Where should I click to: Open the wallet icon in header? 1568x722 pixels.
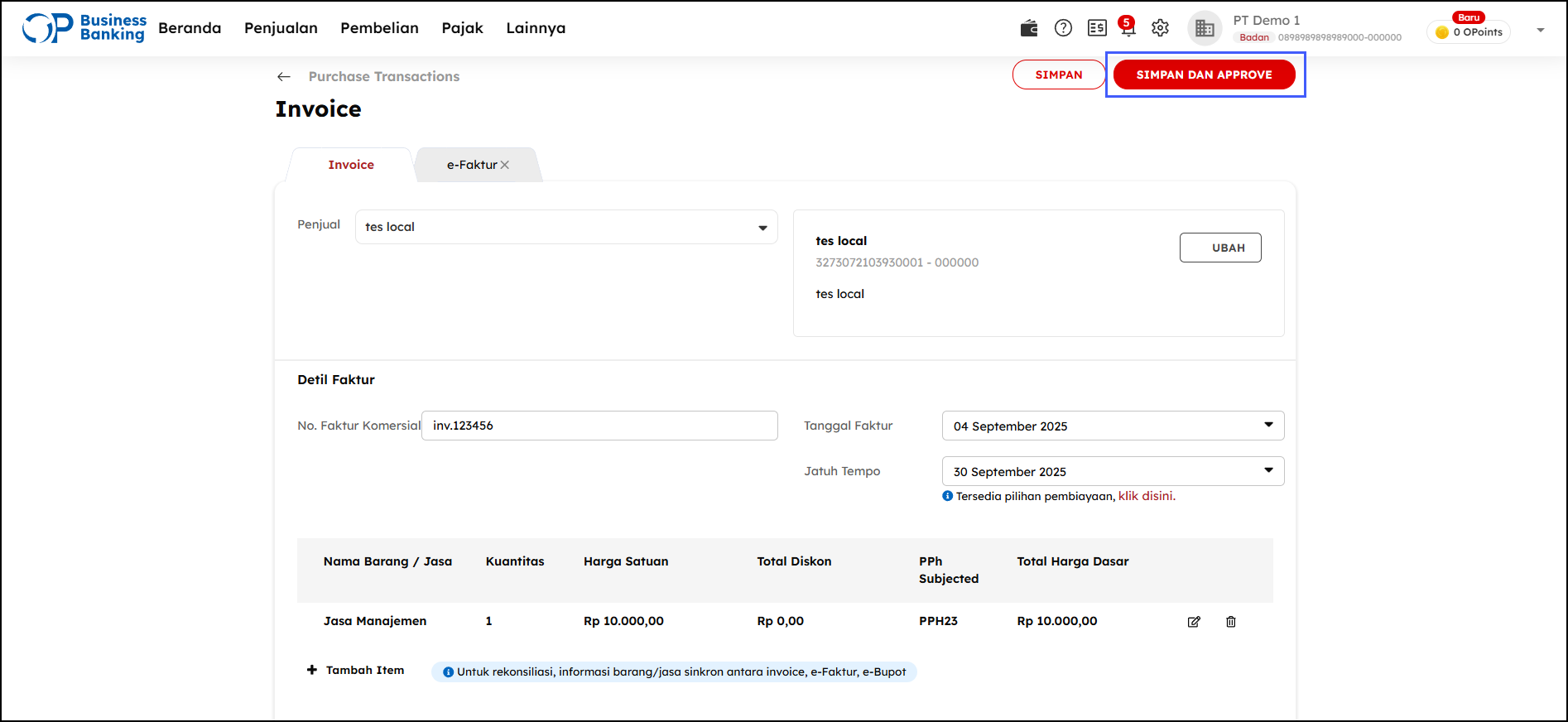click(1029, 28)
